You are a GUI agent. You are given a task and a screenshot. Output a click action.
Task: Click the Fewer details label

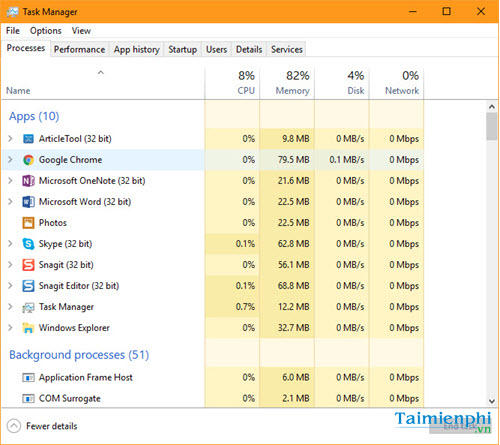(x=52, y=426)
